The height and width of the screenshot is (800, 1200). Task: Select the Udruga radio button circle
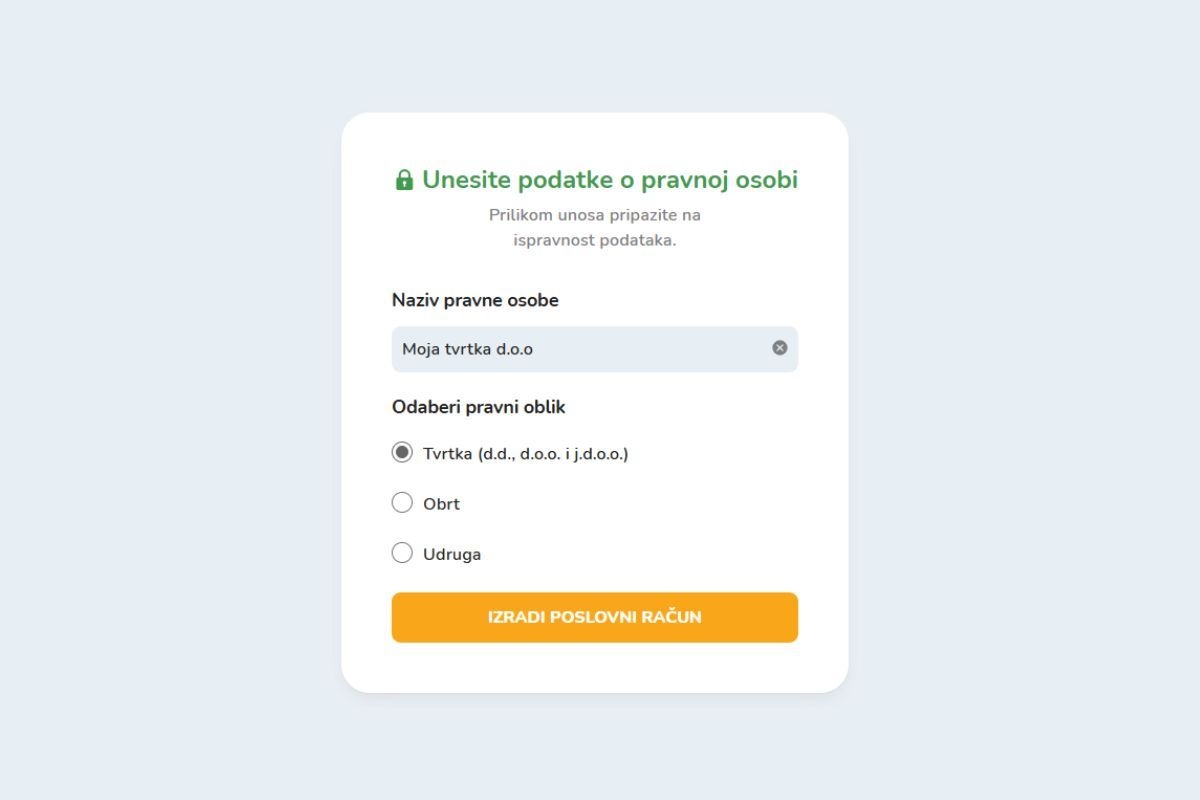coord(402,552)
